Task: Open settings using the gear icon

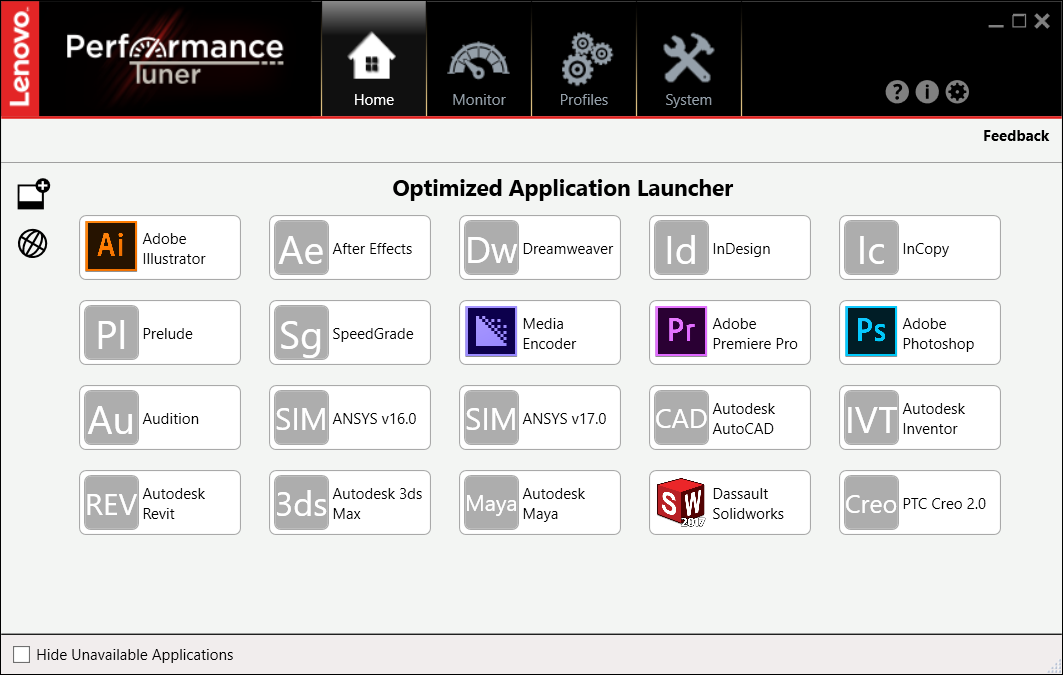Action: pos(957,91)
